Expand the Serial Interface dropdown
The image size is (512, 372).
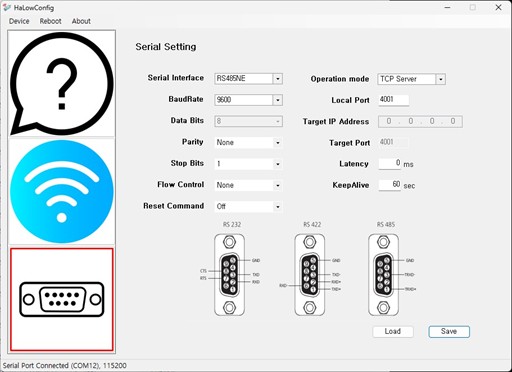tap(248, 79)
